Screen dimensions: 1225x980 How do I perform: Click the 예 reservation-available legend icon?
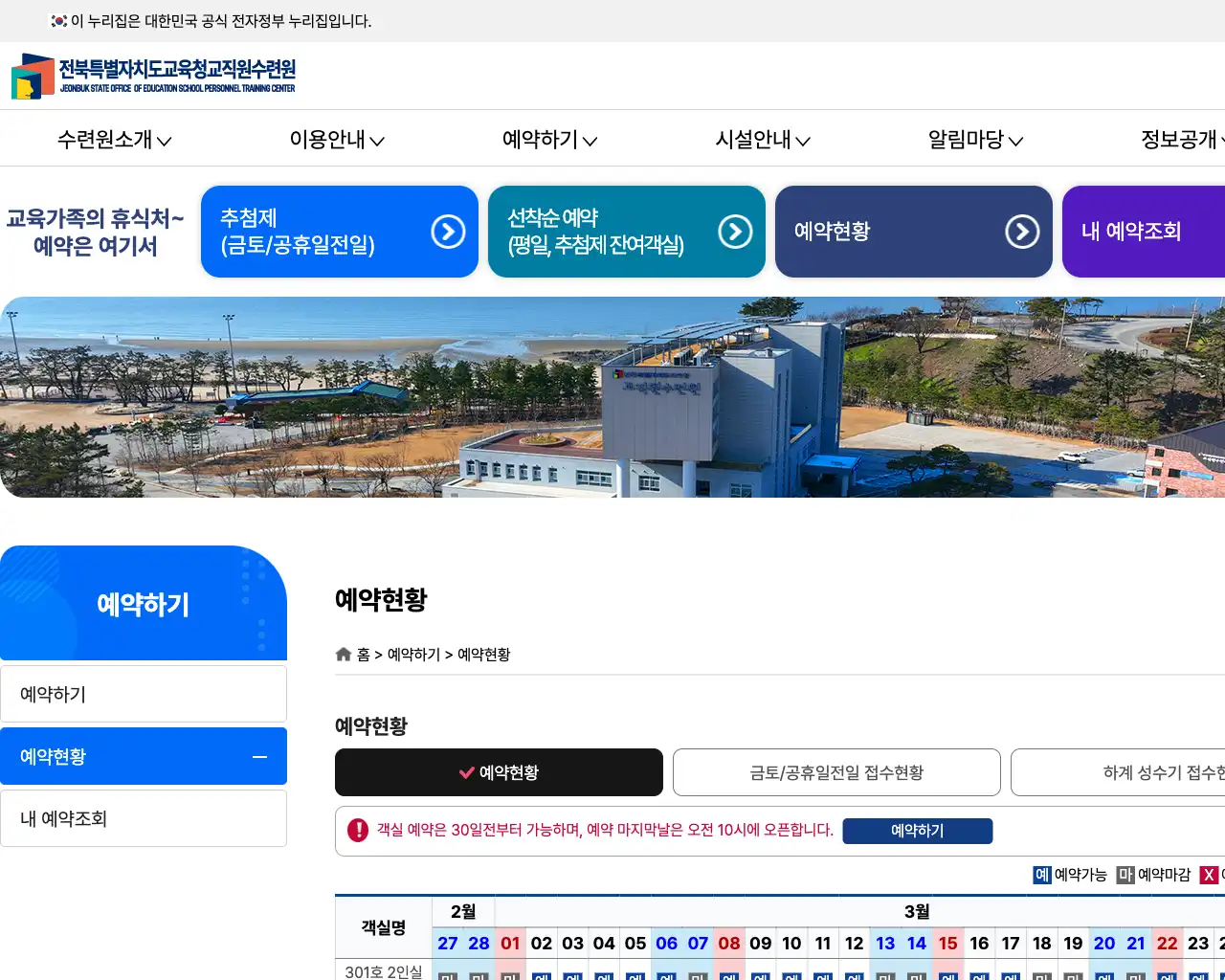click(1041, 875)
